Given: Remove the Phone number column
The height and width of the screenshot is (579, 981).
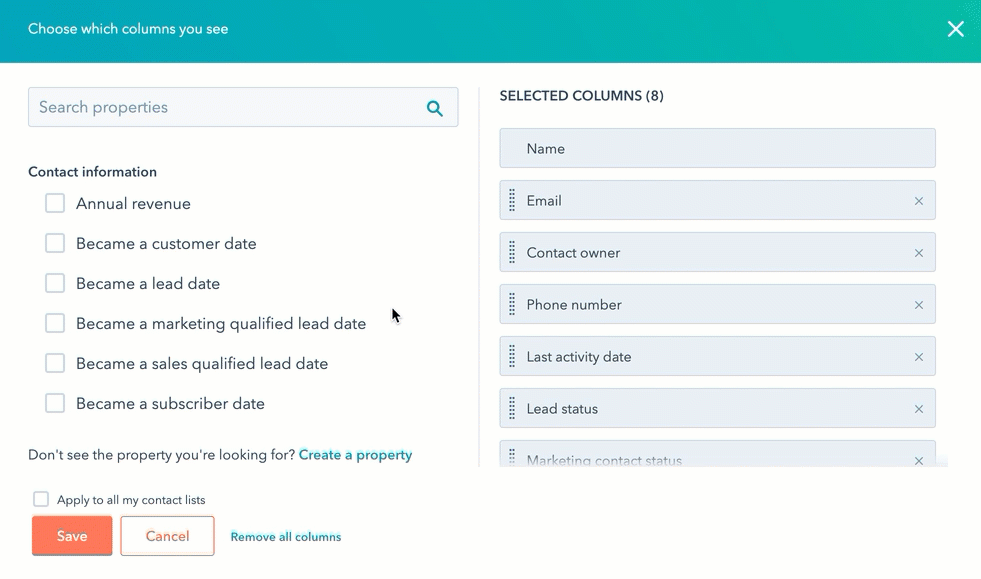Looking at the screenshot, I should point(918,304).
